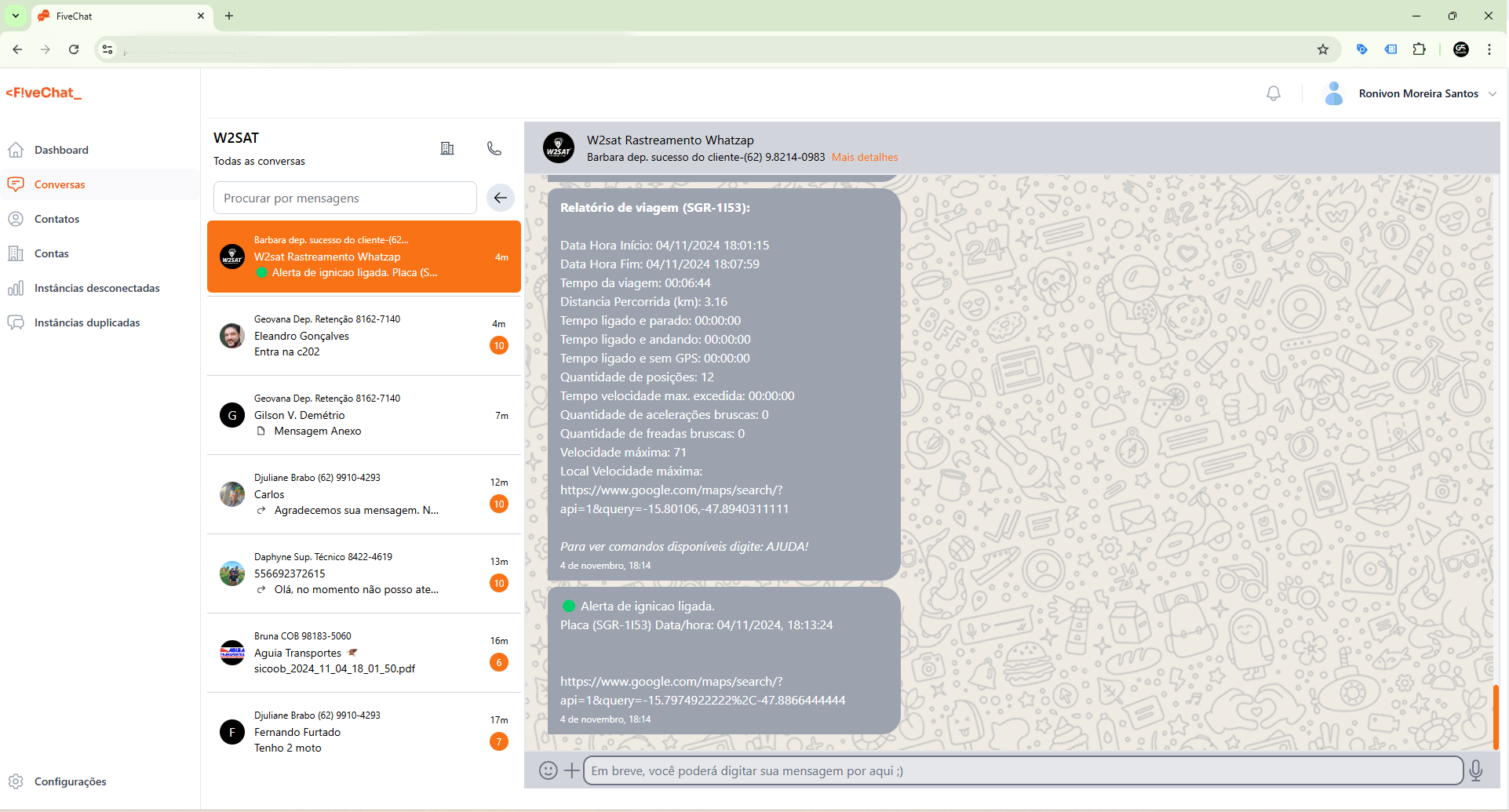Image resolution: width=1509 pixels, height=812 pixels.
Task: Open the emoji picker
Action: coord(549,770)
